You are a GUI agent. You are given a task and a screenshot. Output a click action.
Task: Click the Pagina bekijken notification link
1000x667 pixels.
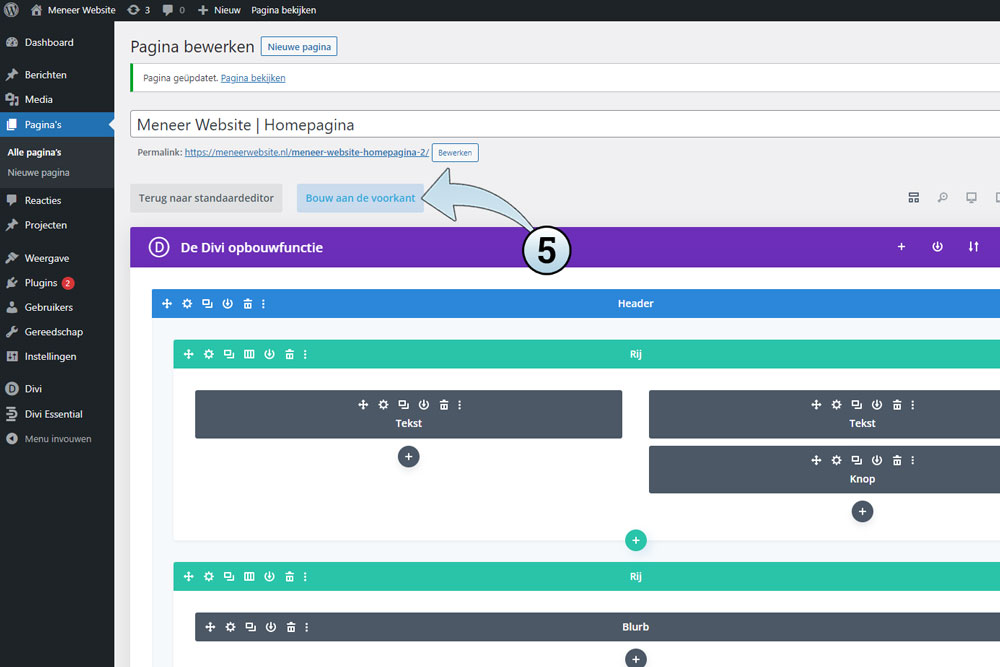tap(252, 78)
